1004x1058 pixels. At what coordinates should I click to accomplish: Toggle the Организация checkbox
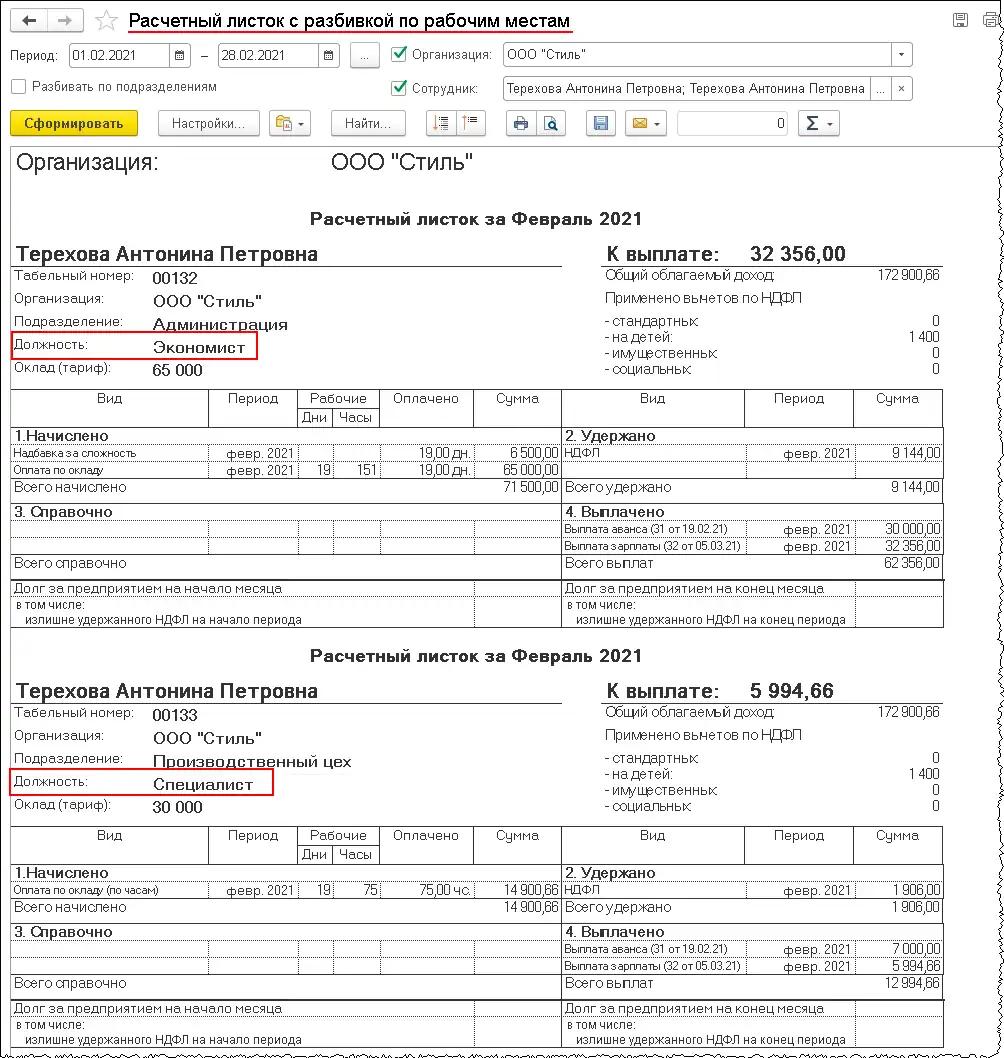pyautogui.click(x=399, y=54)
